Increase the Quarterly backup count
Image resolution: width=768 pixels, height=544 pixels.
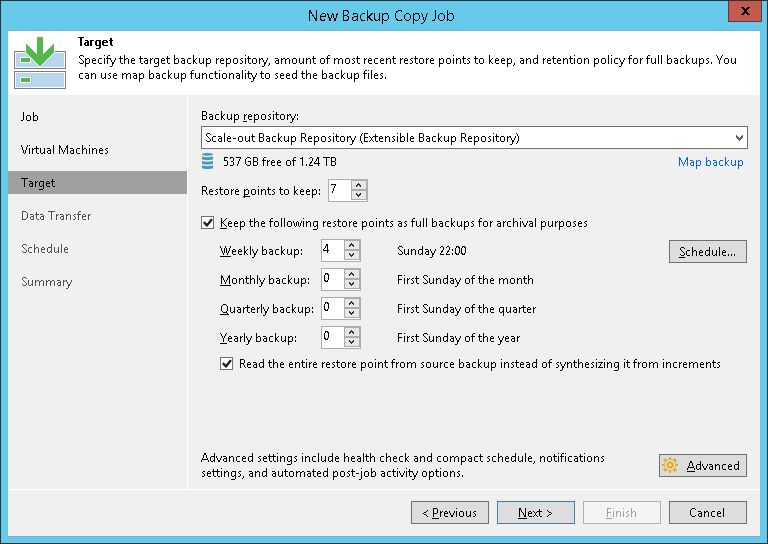coord(353,303)
